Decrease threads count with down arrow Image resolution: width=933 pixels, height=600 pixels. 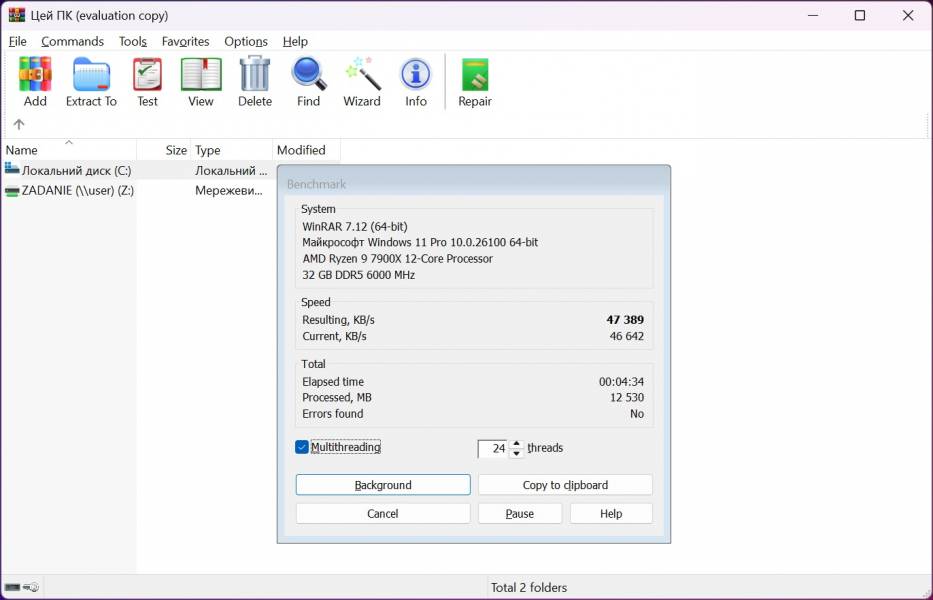pos(516,453)
